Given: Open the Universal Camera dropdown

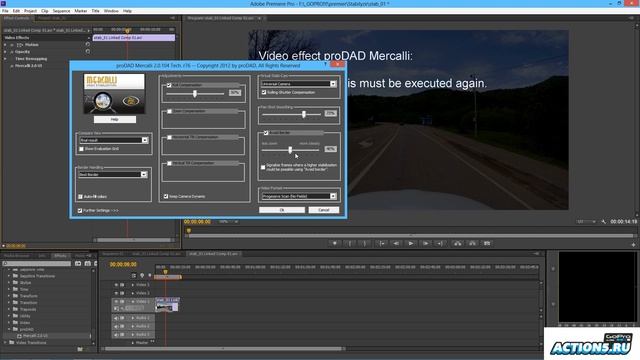Looking at the screenshot, I should [x=299, y=84].
